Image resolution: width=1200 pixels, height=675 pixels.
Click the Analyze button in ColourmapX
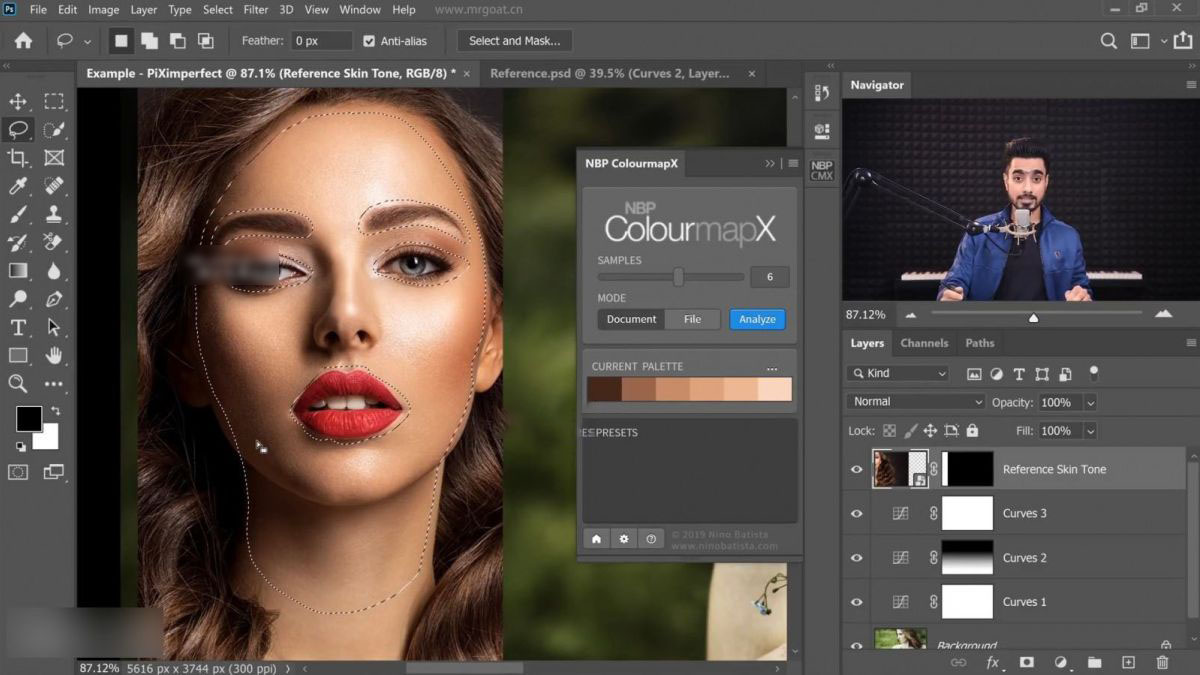[757, 319]
